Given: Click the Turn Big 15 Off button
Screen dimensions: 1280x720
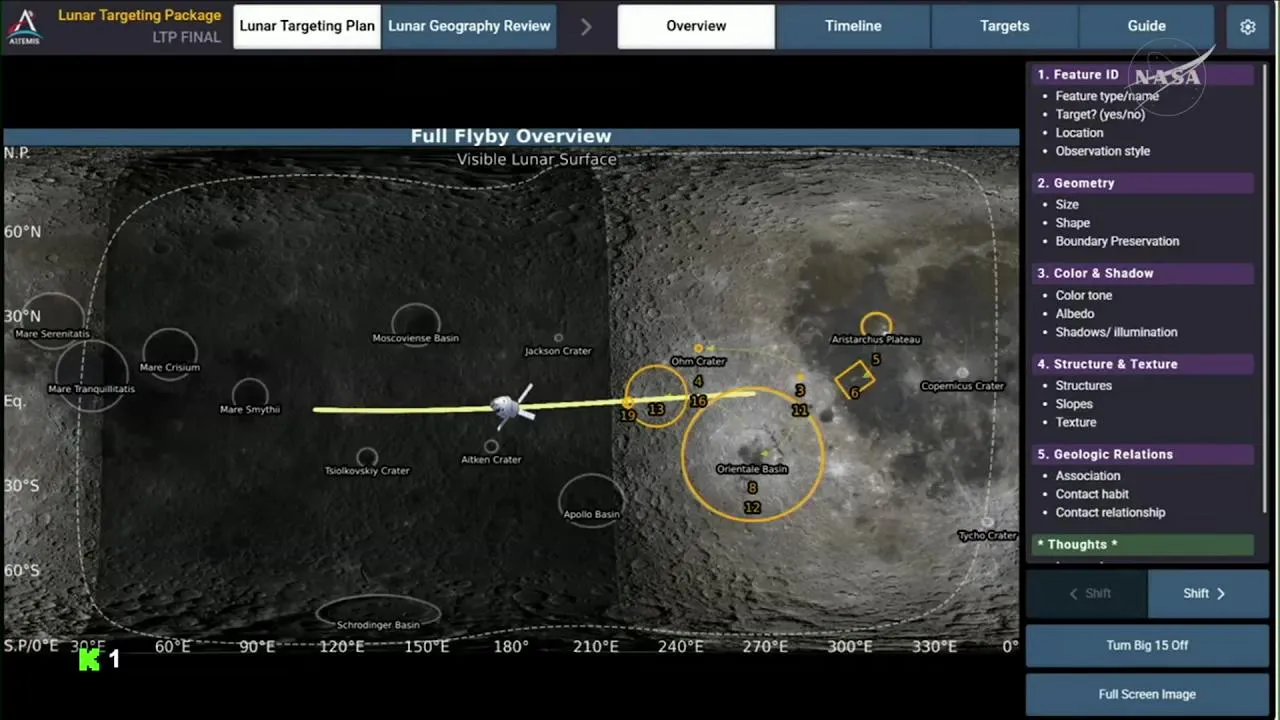Looking at the screenshot, I should 1147,645.
